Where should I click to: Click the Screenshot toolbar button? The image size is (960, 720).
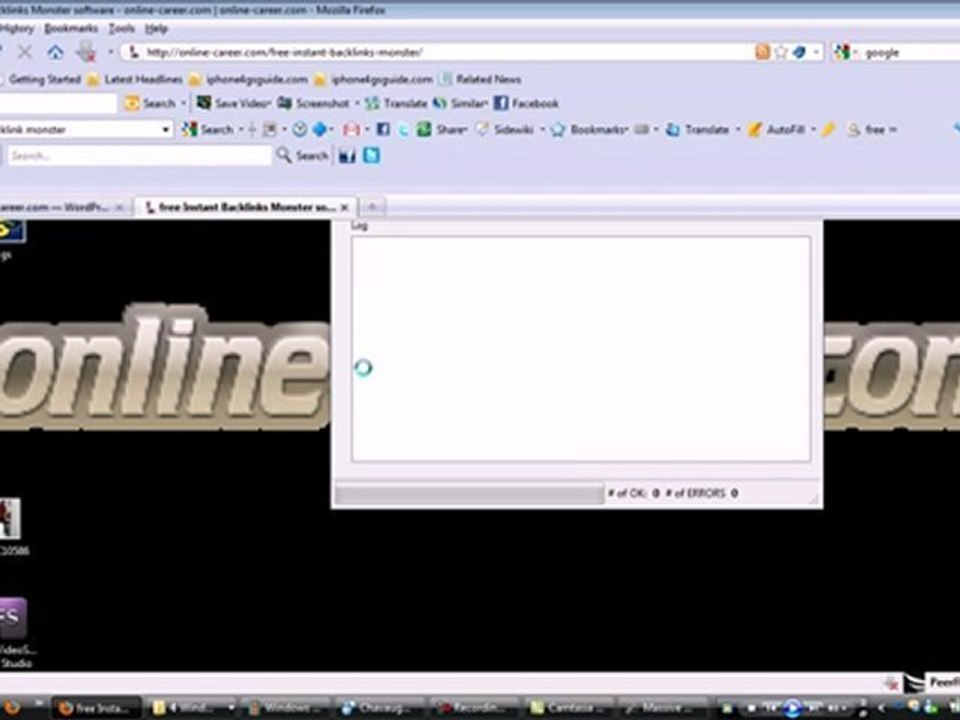coord(313,103)
